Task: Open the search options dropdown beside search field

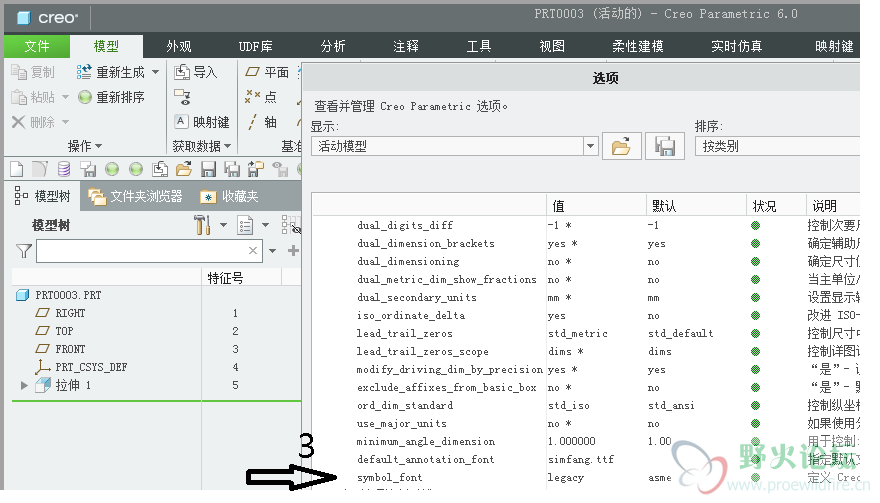Action: pos(273,250)
